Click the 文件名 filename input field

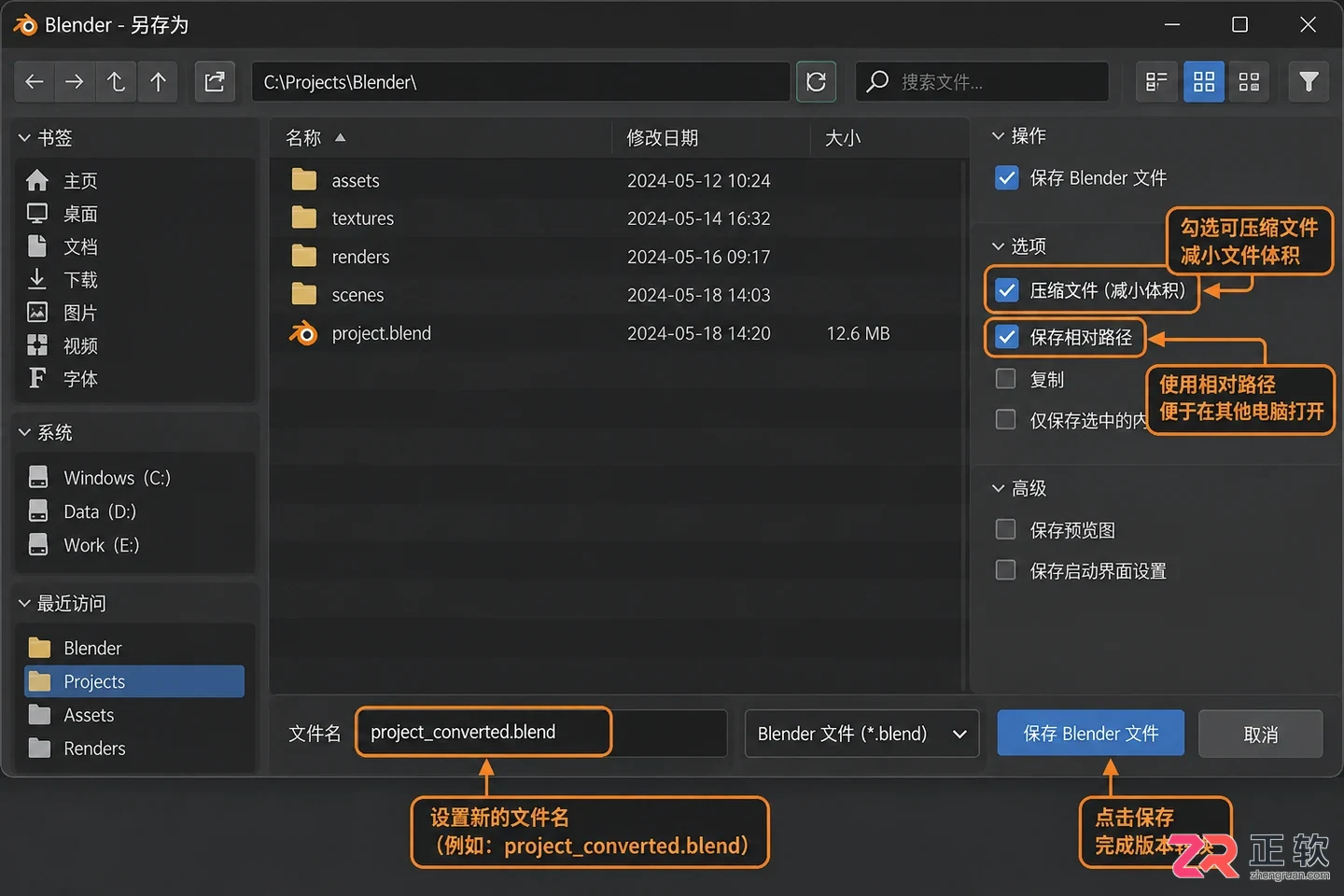tap(541, 733)
